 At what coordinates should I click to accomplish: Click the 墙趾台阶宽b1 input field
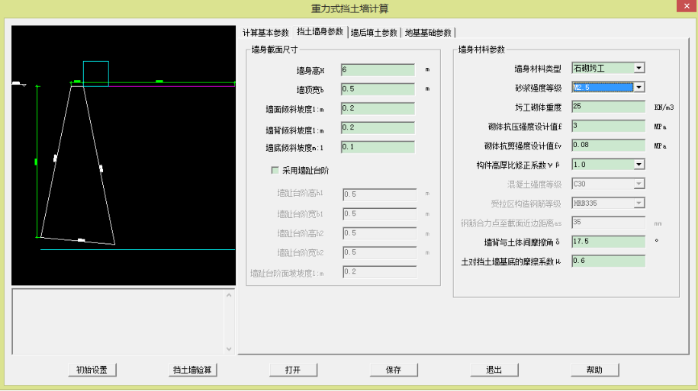click(x=380, y=214)
